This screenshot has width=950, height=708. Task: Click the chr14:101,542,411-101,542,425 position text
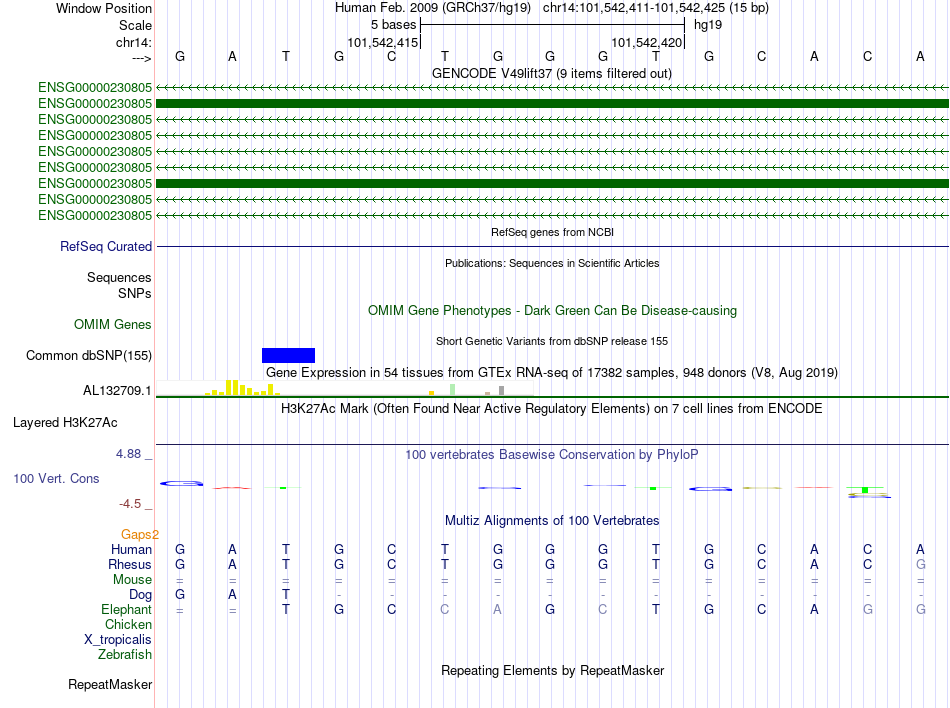click(x=656, y=8)
